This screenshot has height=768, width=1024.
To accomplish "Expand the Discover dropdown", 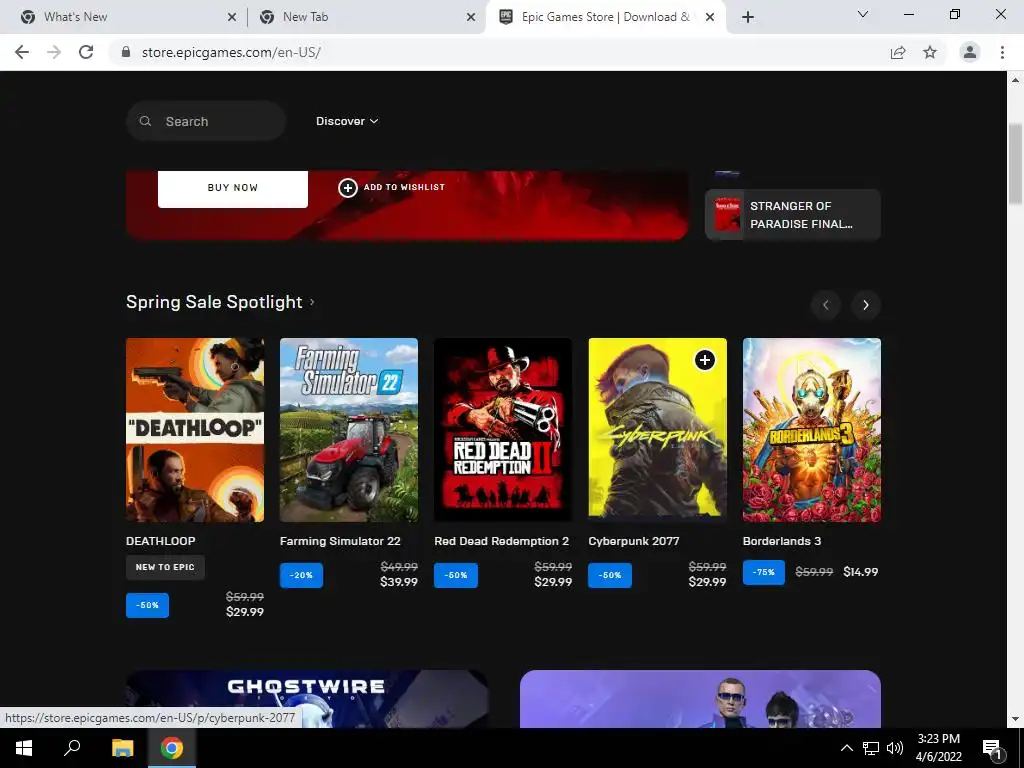I will [347, 121].
